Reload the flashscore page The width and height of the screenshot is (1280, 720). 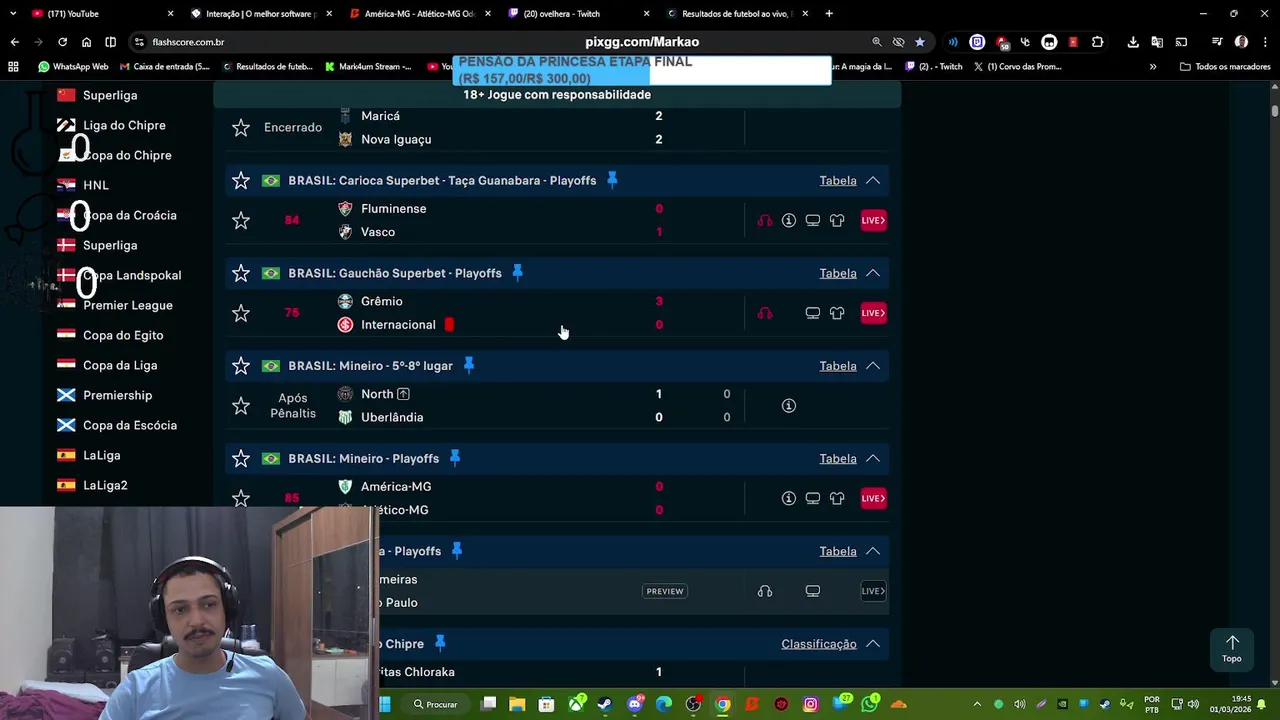click(62, 42)
